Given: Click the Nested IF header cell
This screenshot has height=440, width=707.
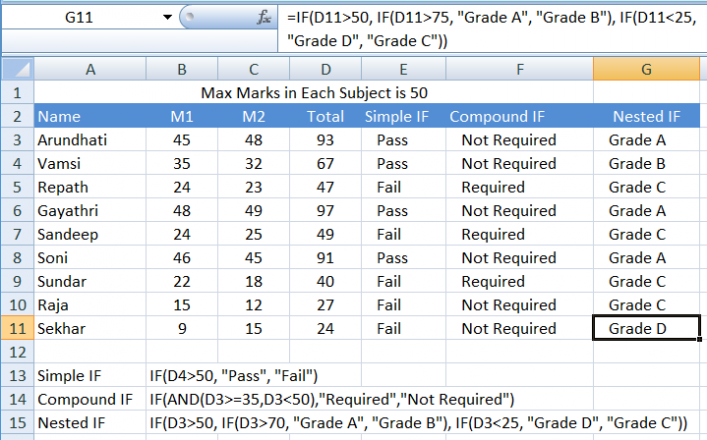Looking at the screenshot, I should tap(646, 116).
